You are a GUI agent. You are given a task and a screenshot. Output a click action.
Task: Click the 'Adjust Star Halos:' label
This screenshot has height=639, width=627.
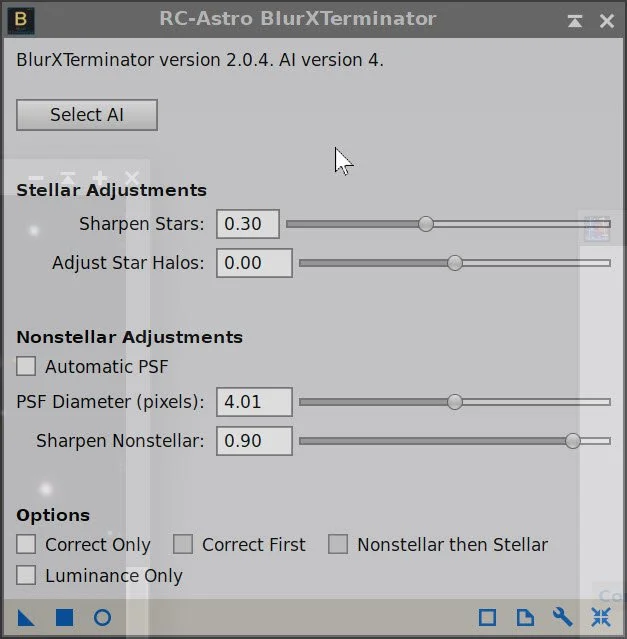tap(128, 263)
